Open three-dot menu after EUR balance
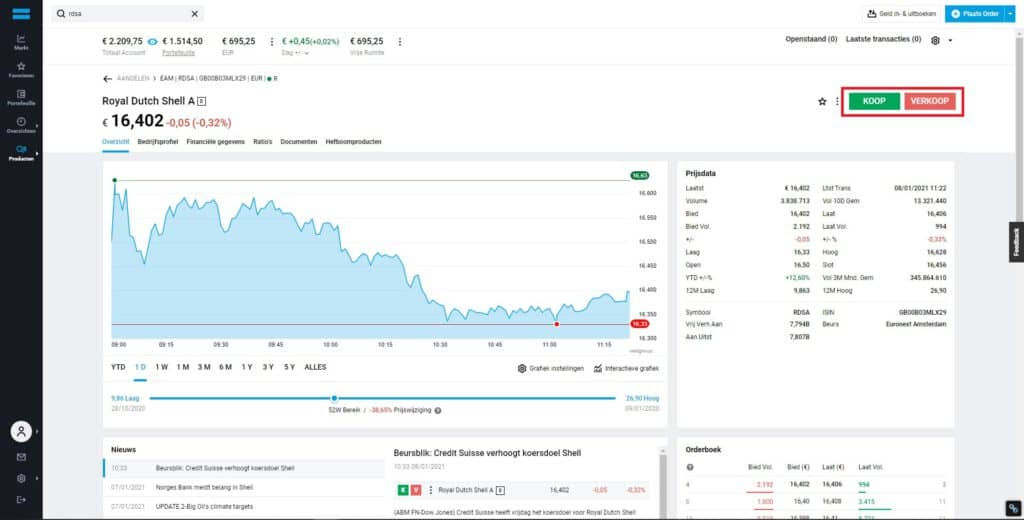The height and width of the screenshot is (520, 1024). 272,42
